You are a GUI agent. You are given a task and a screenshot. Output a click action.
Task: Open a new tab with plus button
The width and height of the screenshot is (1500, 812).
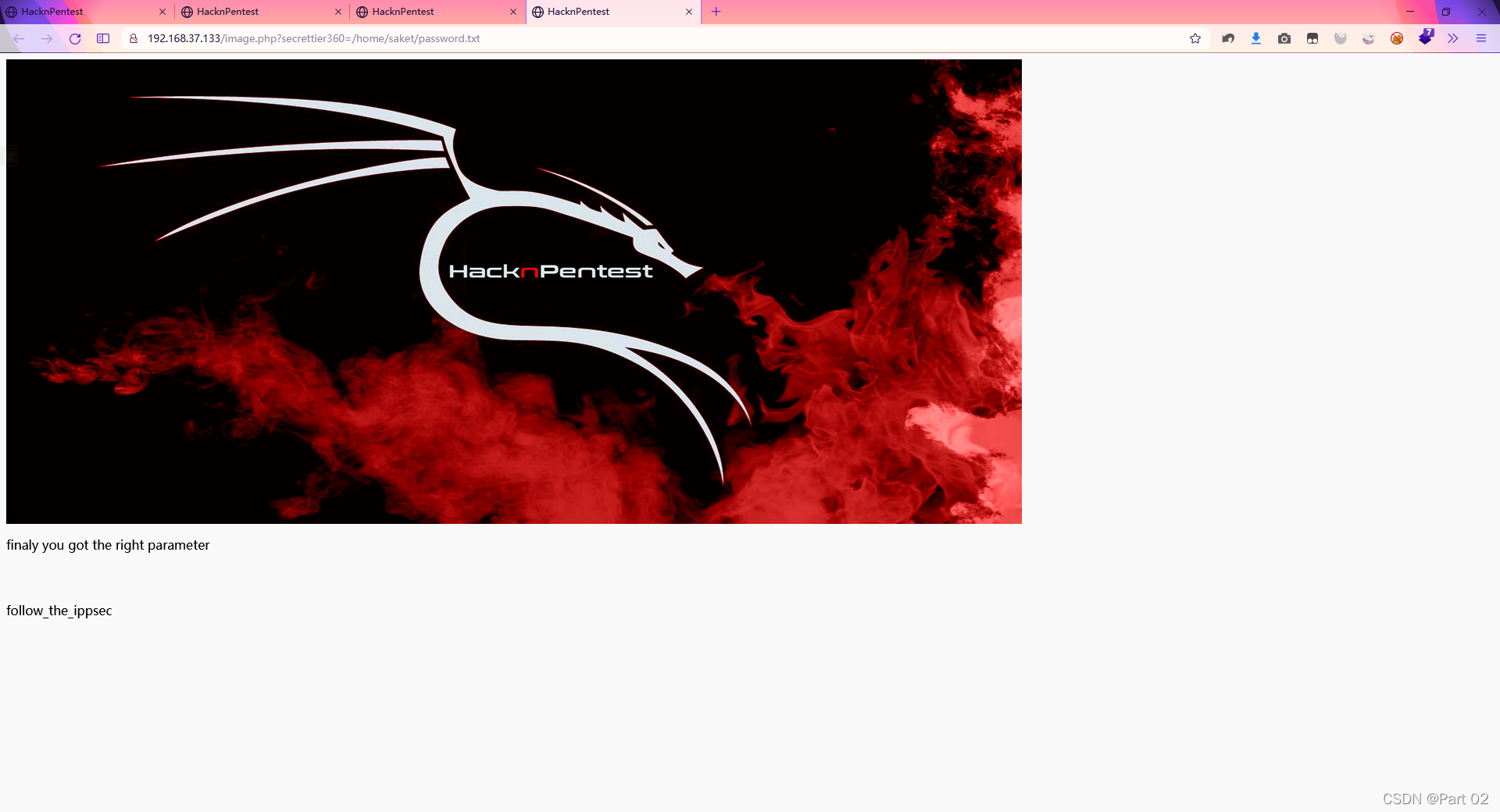coord(716,12)
